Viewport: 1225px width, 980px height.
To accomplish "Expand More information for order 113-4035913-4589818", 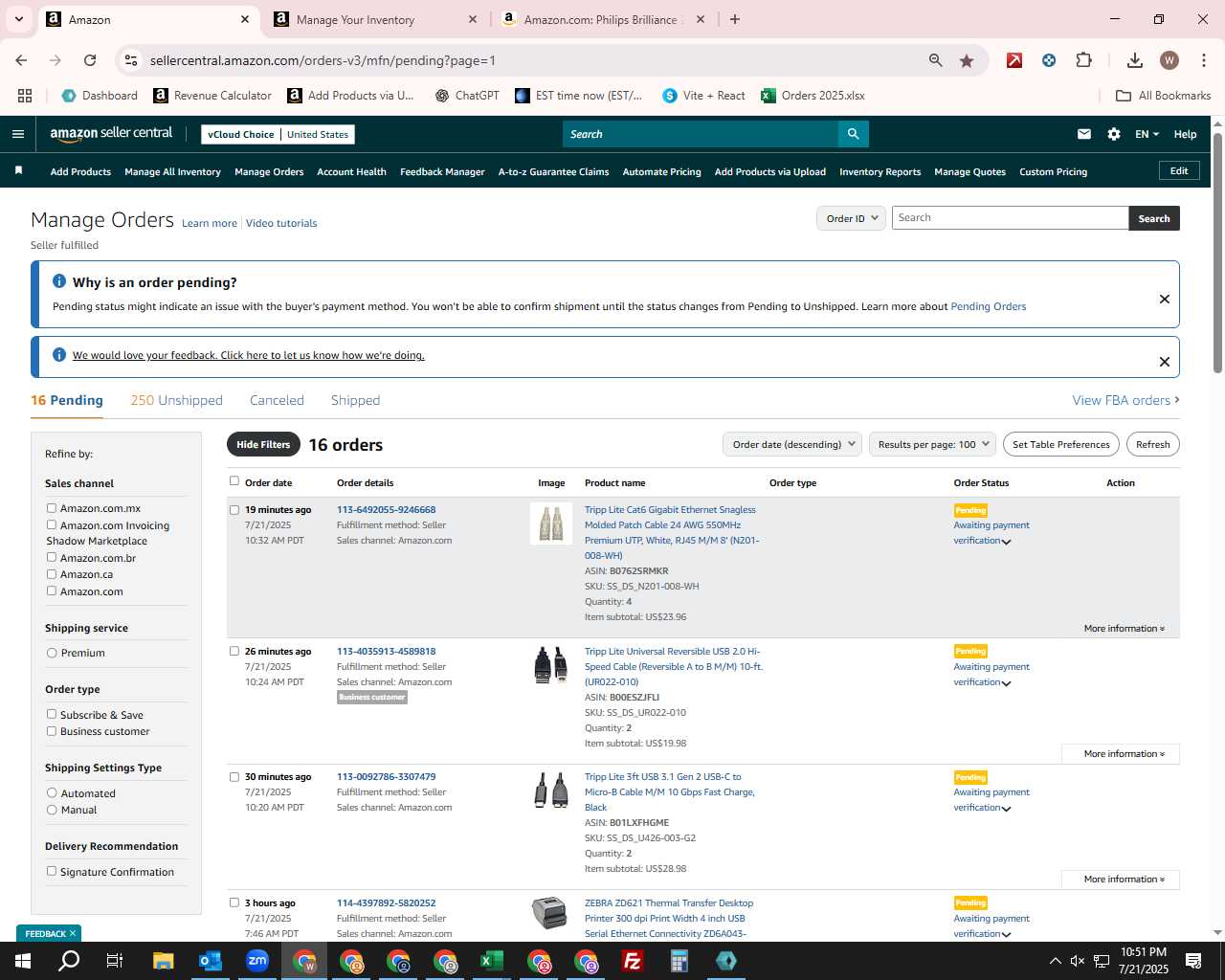I will (x=1121, y=754).
